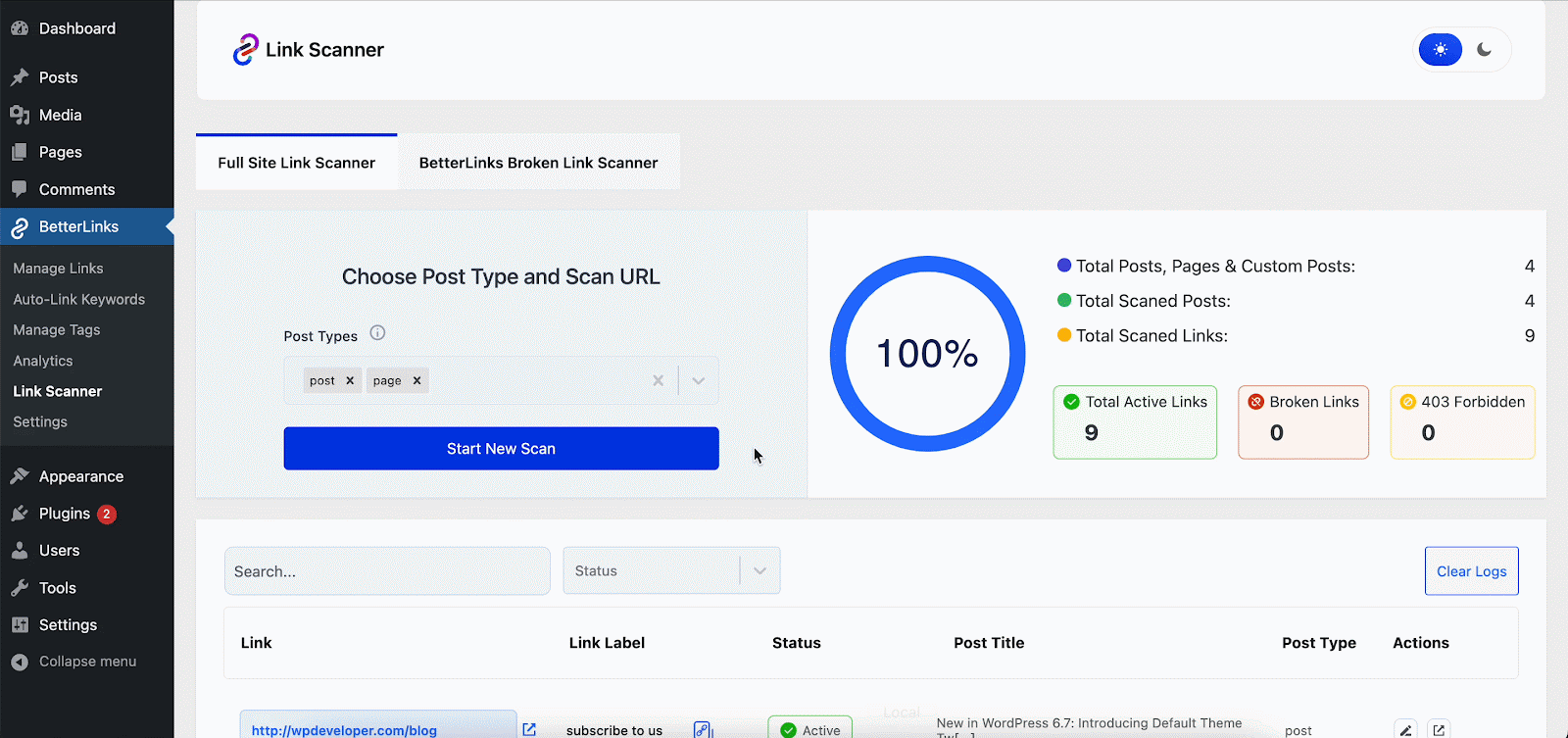The height and width of the screenshot is (738, 1568).
Task: Open Manage Links submenu item
Action: [x=58, y=269]
